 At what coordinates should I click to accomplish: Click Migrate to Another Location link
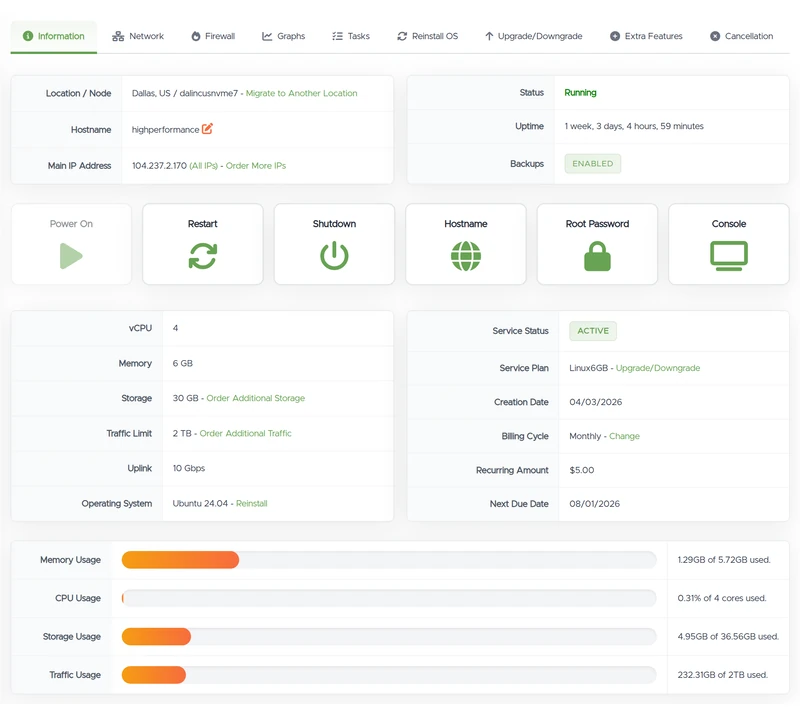[302, 93]
